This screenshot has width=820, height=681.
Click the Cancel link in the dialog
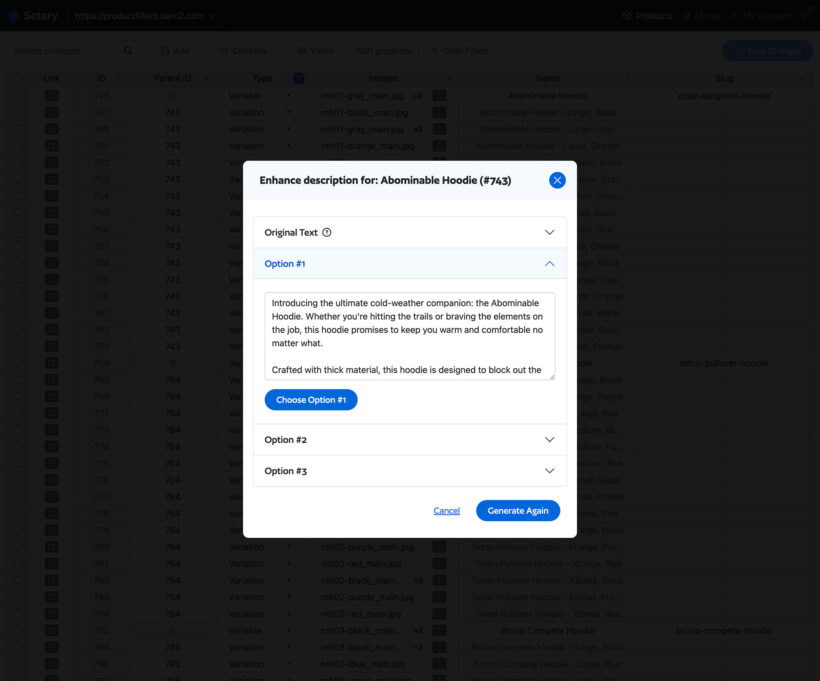pyautogui.click(x=447, y=510)
